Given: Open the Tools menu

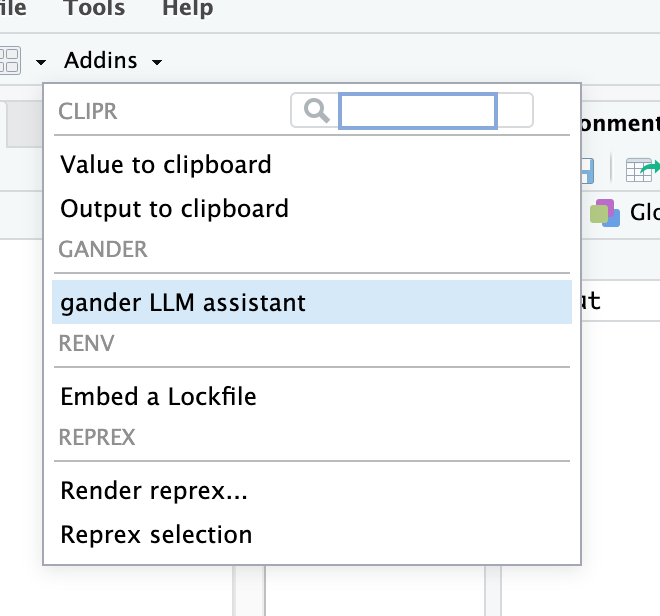Looking at the screenshot, I should click(x=96, y=10).
